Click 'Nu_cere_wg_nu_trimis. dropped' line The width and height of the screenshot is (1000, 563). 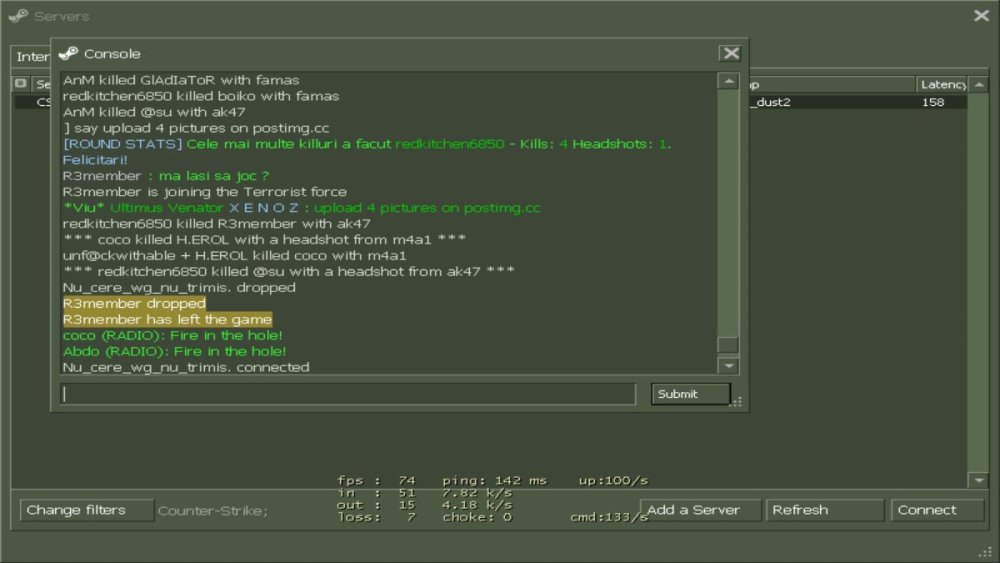[x=179, y=288]
